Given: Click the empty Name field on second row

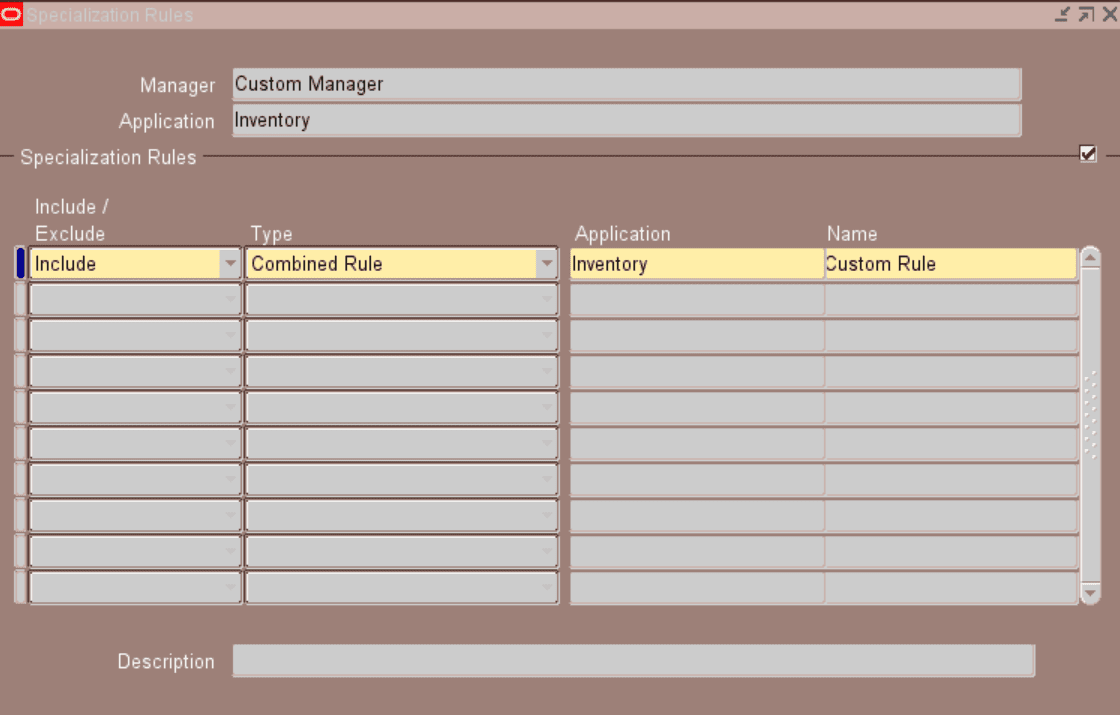Looking at the screenshot, I should (x=950, y=299).
